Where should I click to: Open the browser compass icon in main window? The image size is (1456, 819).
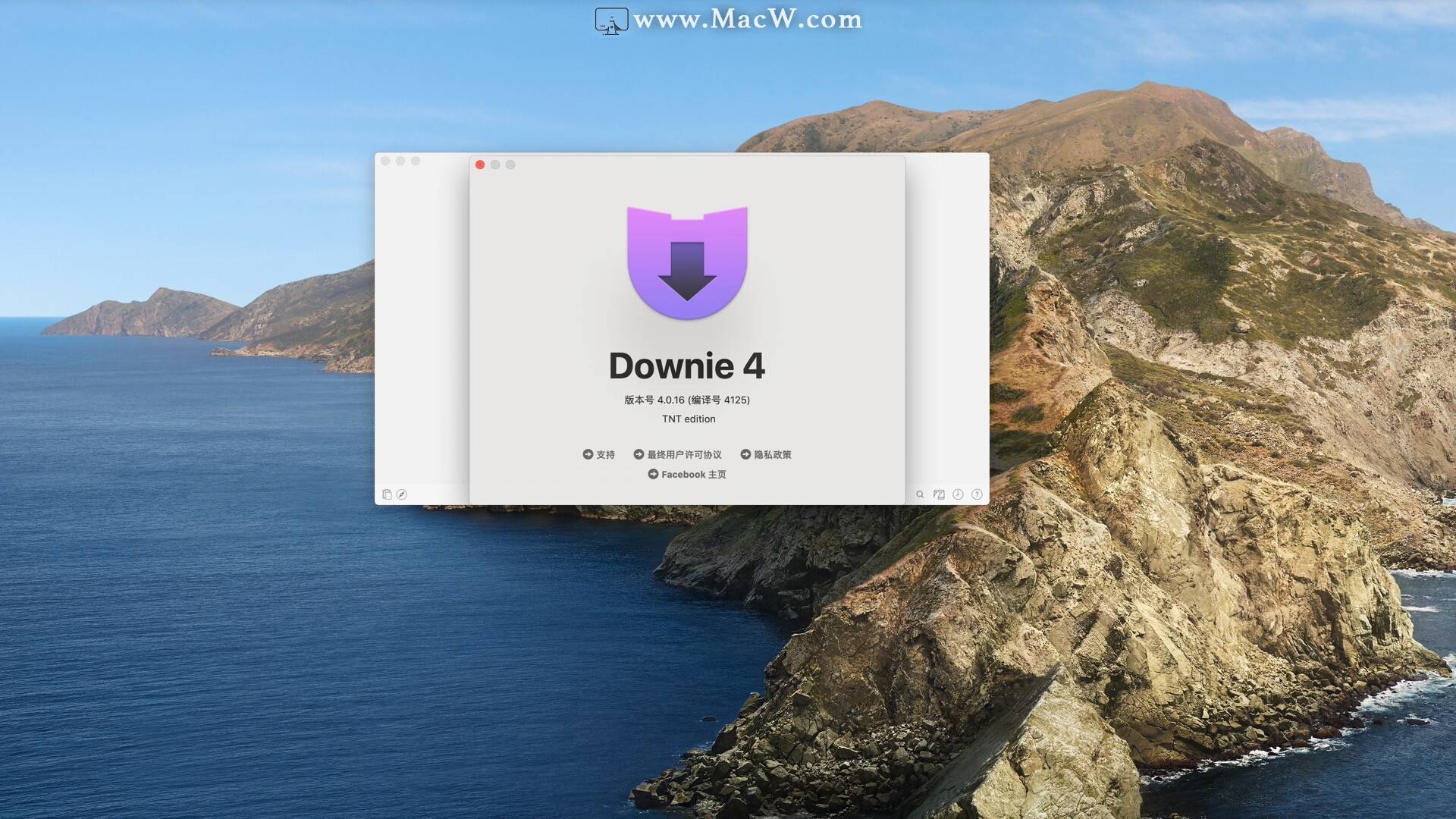point(402,494)
